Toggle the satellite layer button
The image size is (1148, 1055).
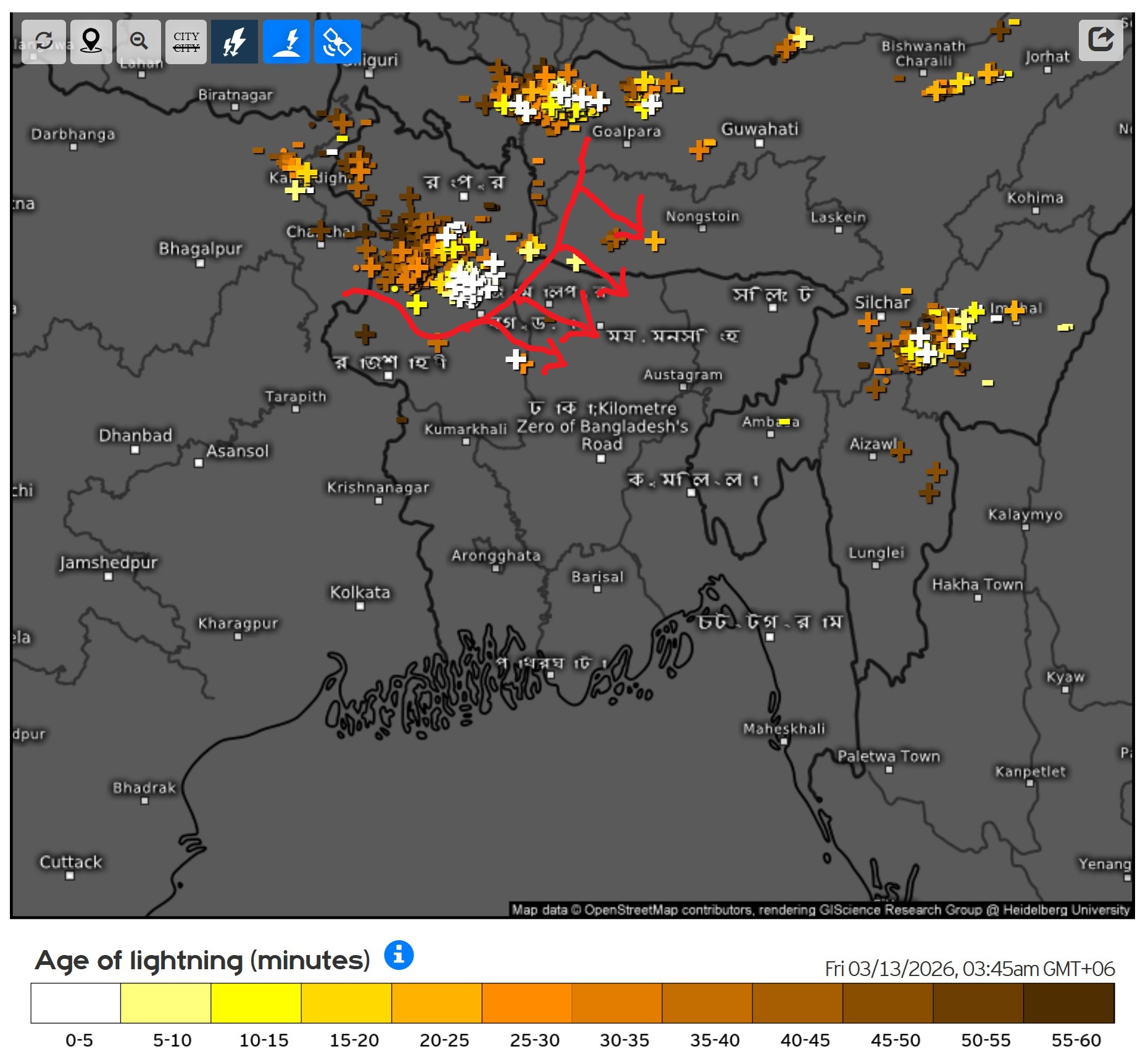[337, 41]
